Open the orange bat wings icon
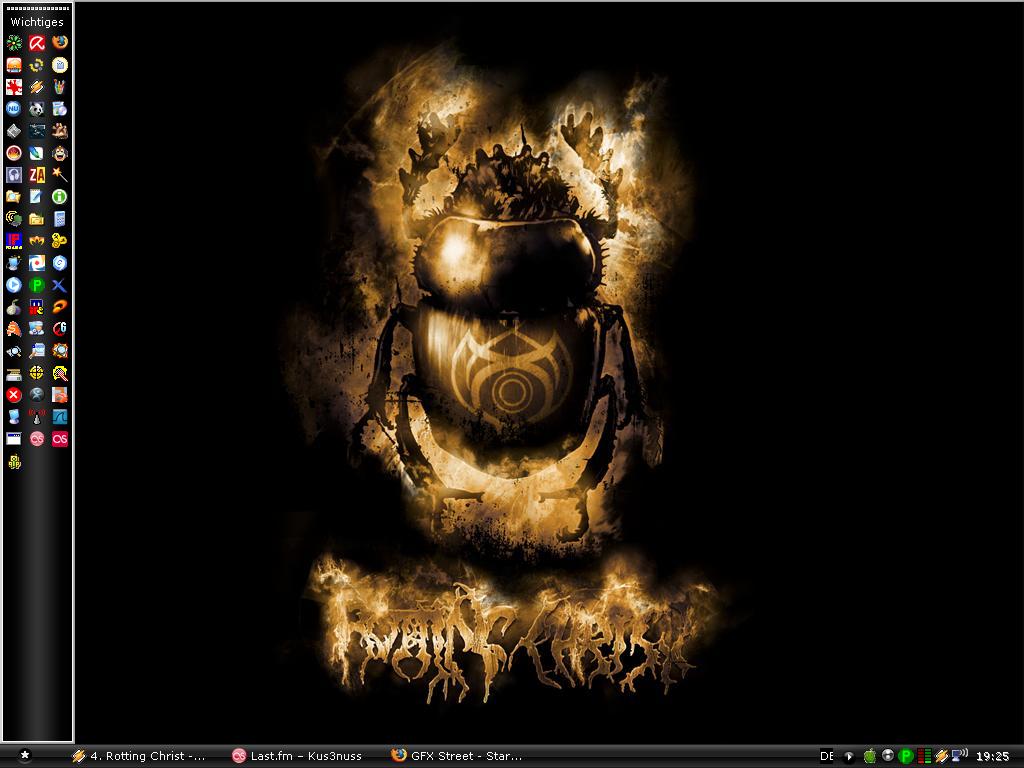 pyautogui.click(x=37, y=242)
